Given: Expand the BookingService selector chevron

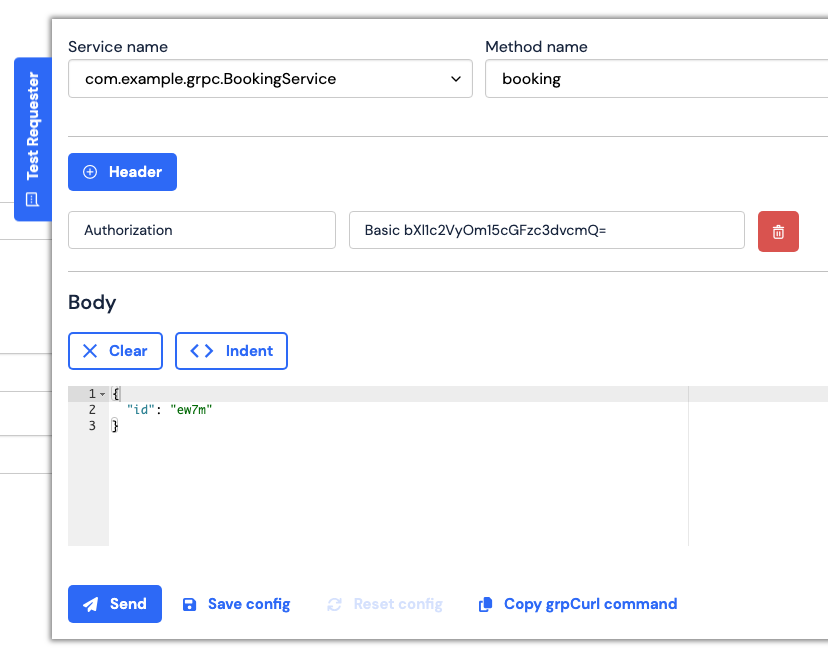Looking at the screenshot, I should 457,78.
